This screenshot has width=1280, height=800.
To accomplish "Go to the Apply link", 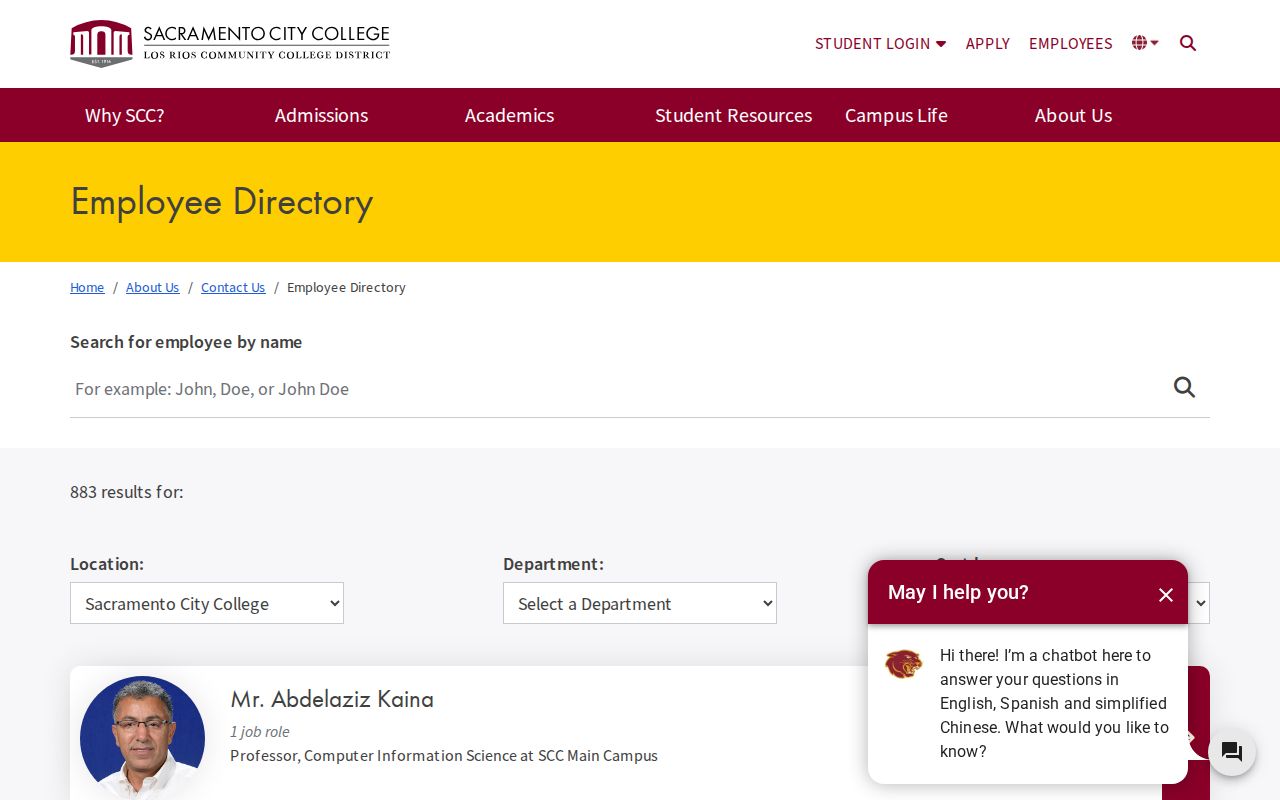I will 988,43.
